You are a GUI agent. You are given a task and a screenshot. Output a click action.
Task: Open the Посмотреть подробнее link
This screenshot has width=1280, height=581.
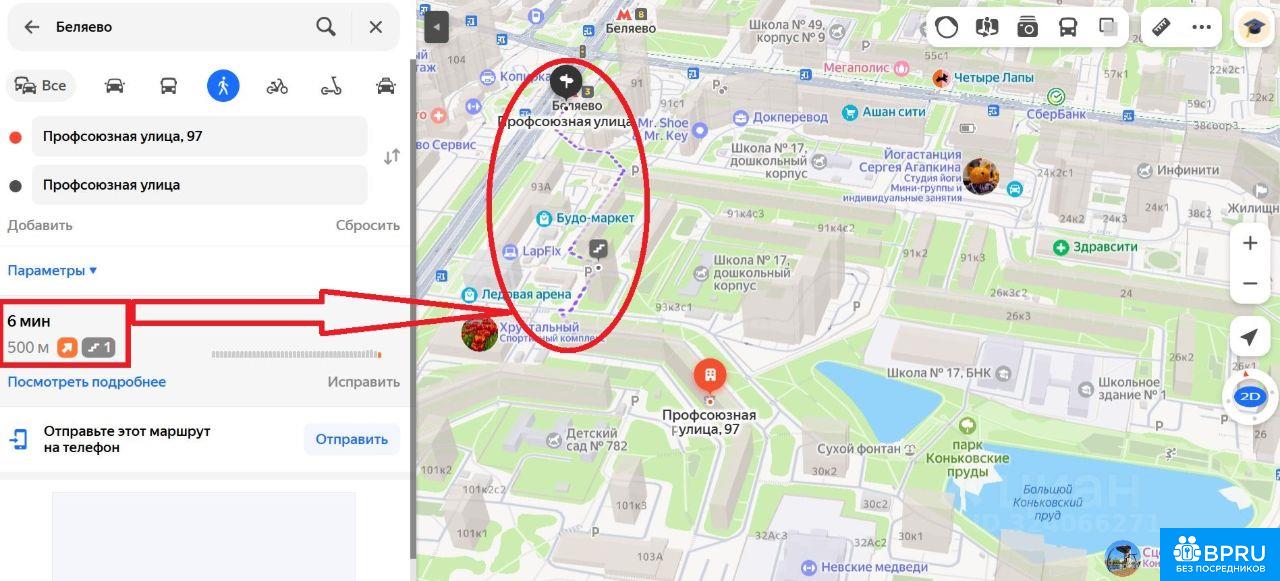click(87, 382)
